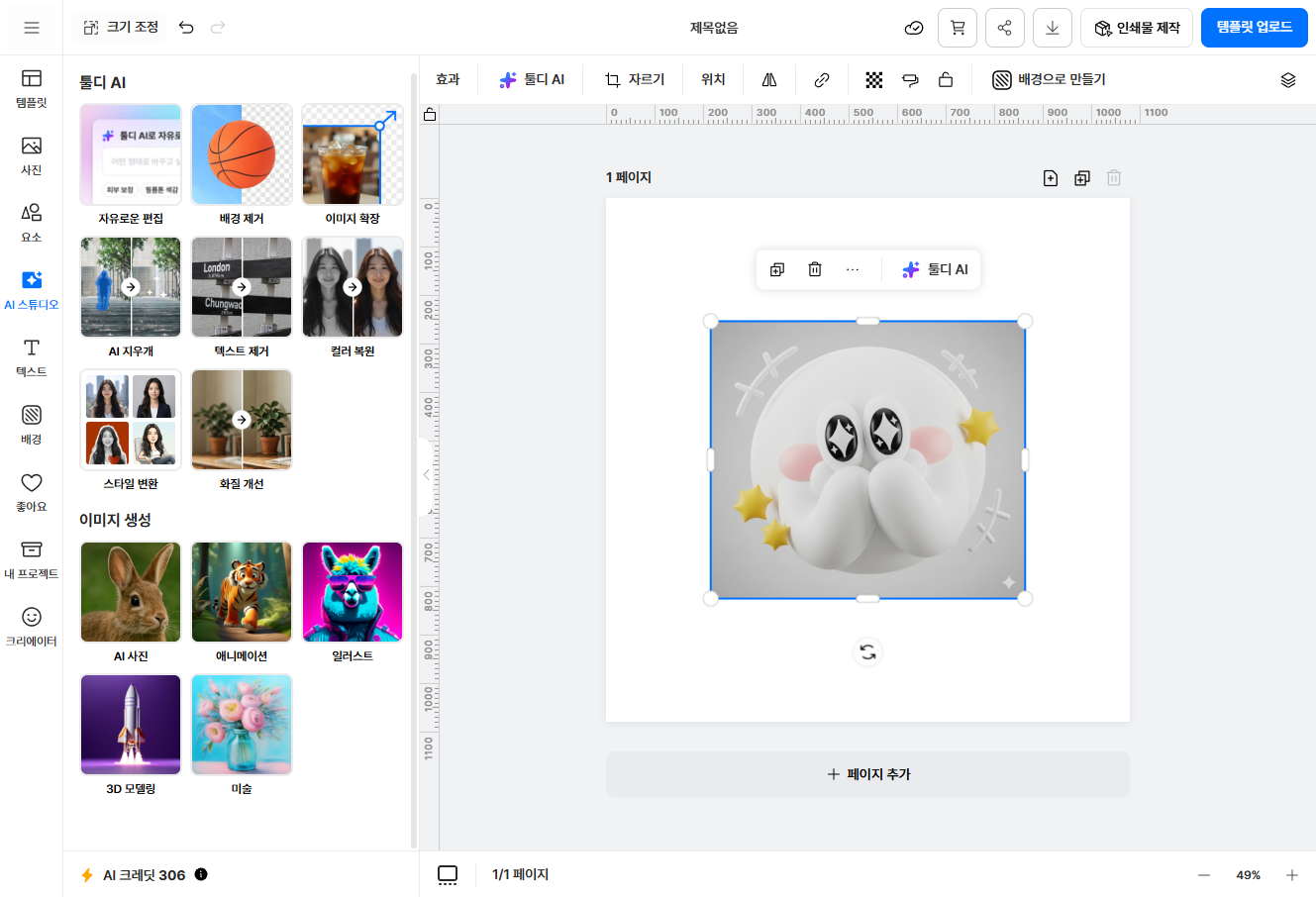Switch to the 템플릿 sidebar tab

point(32,88)
